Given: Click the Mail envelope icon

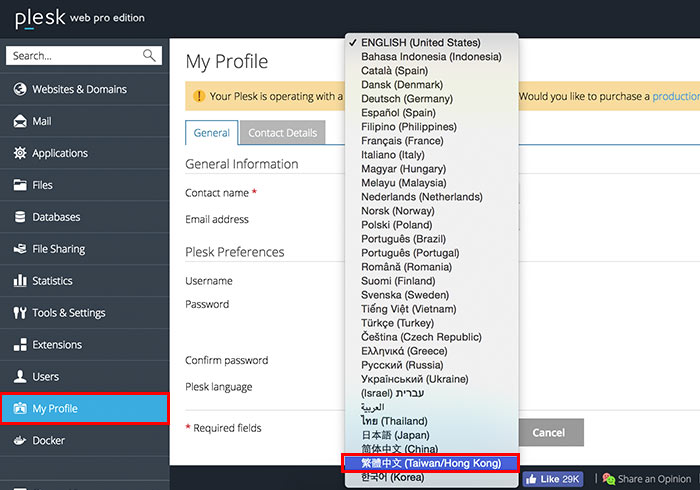Looking at the screenshot, I should coord(20,121).
